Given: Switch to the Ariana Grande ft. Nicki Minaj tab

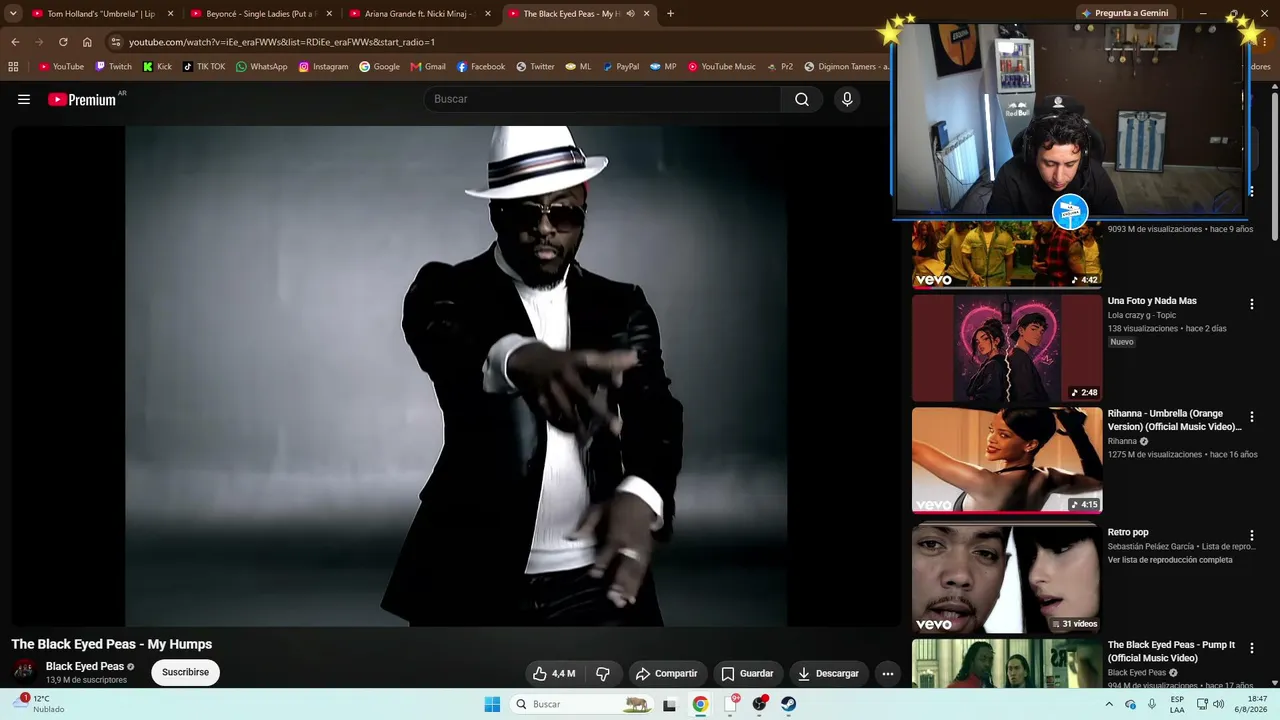Looking at the screenshot, I should coord(419,14).
